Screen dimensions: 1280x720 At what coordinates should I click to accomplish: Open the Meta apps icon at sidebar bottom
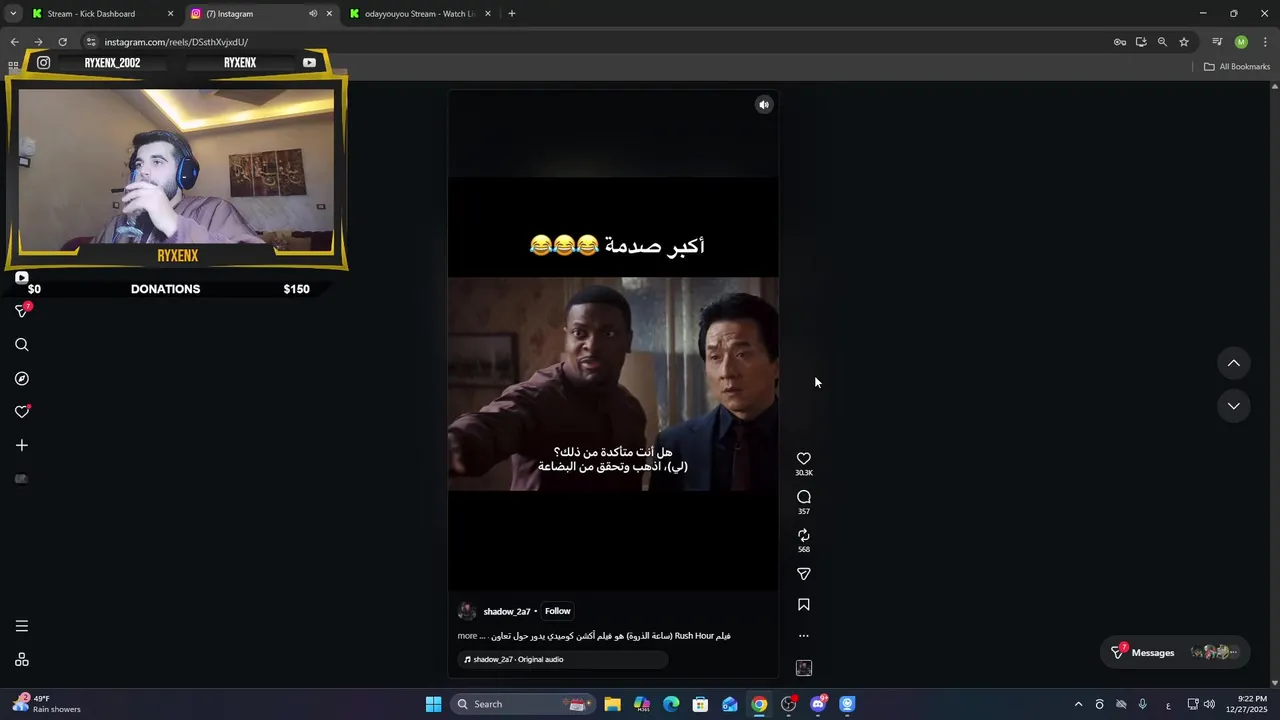click(22, 660)
